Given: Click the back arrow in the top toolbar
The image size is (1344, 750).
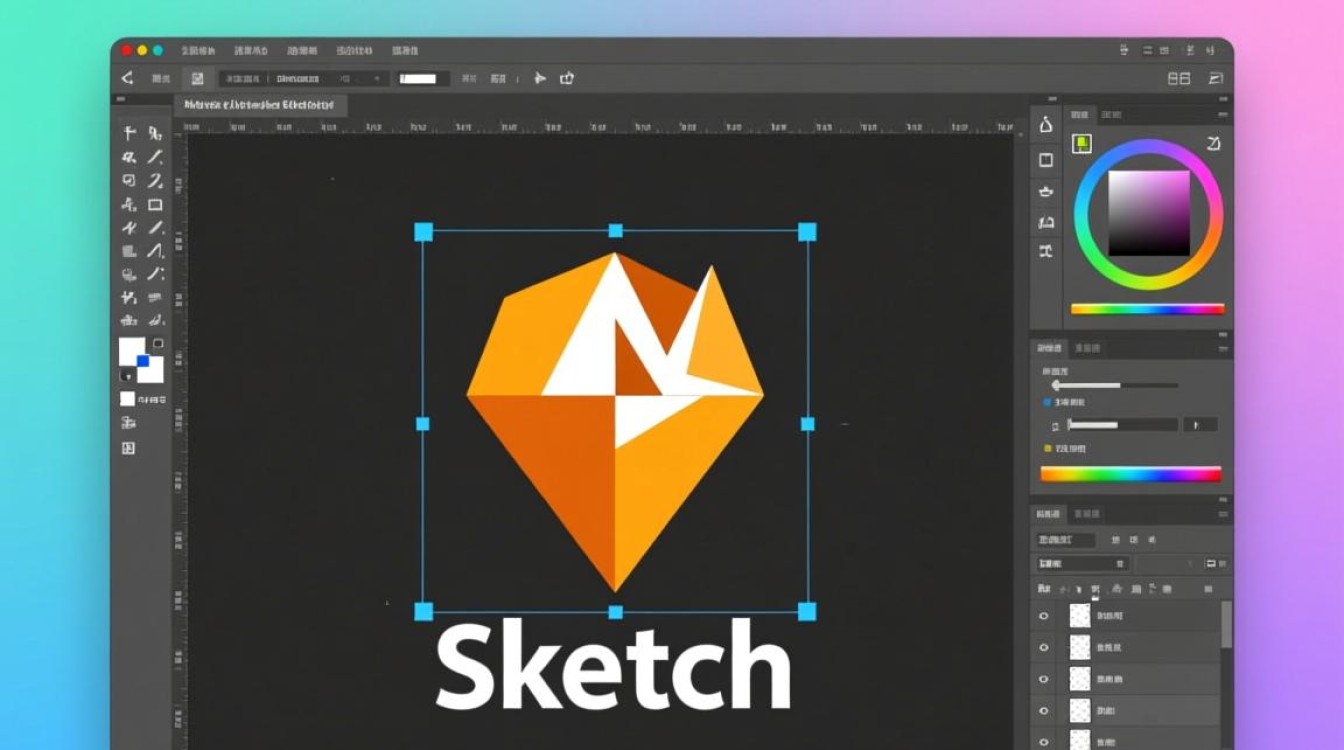Looking at the screenshot, I should point(127,78).
